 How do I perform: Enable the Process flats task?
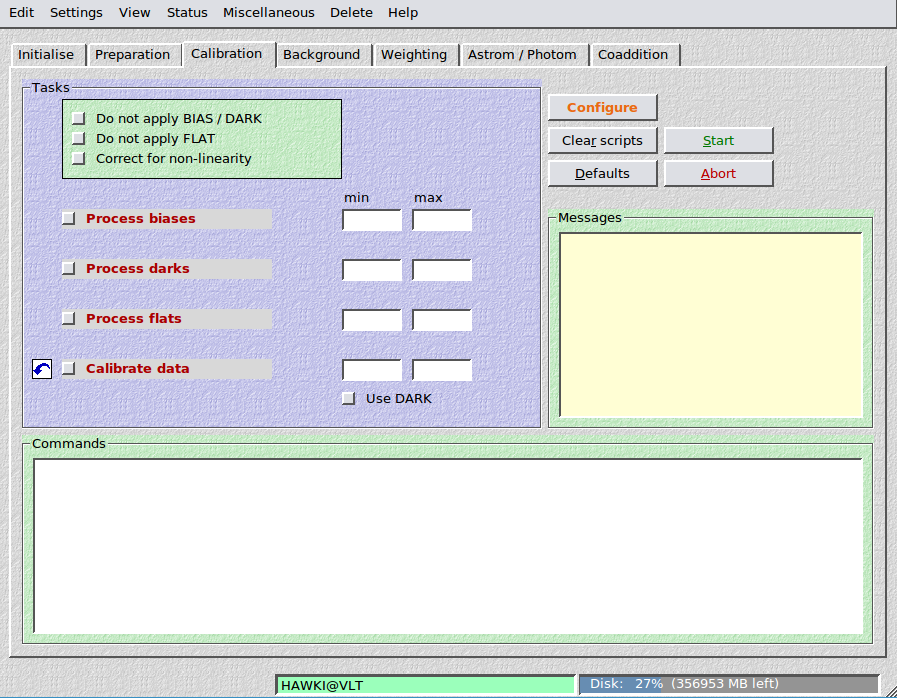(x=69, y=319)
